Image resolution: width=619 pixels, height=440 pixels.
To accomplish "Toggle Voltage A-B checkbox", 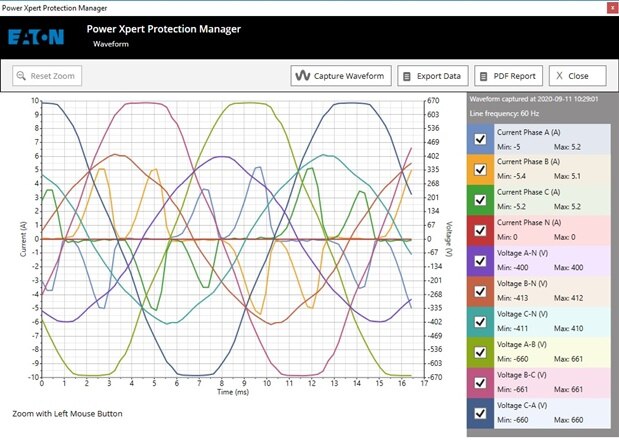I will click(x=480, y=352).
